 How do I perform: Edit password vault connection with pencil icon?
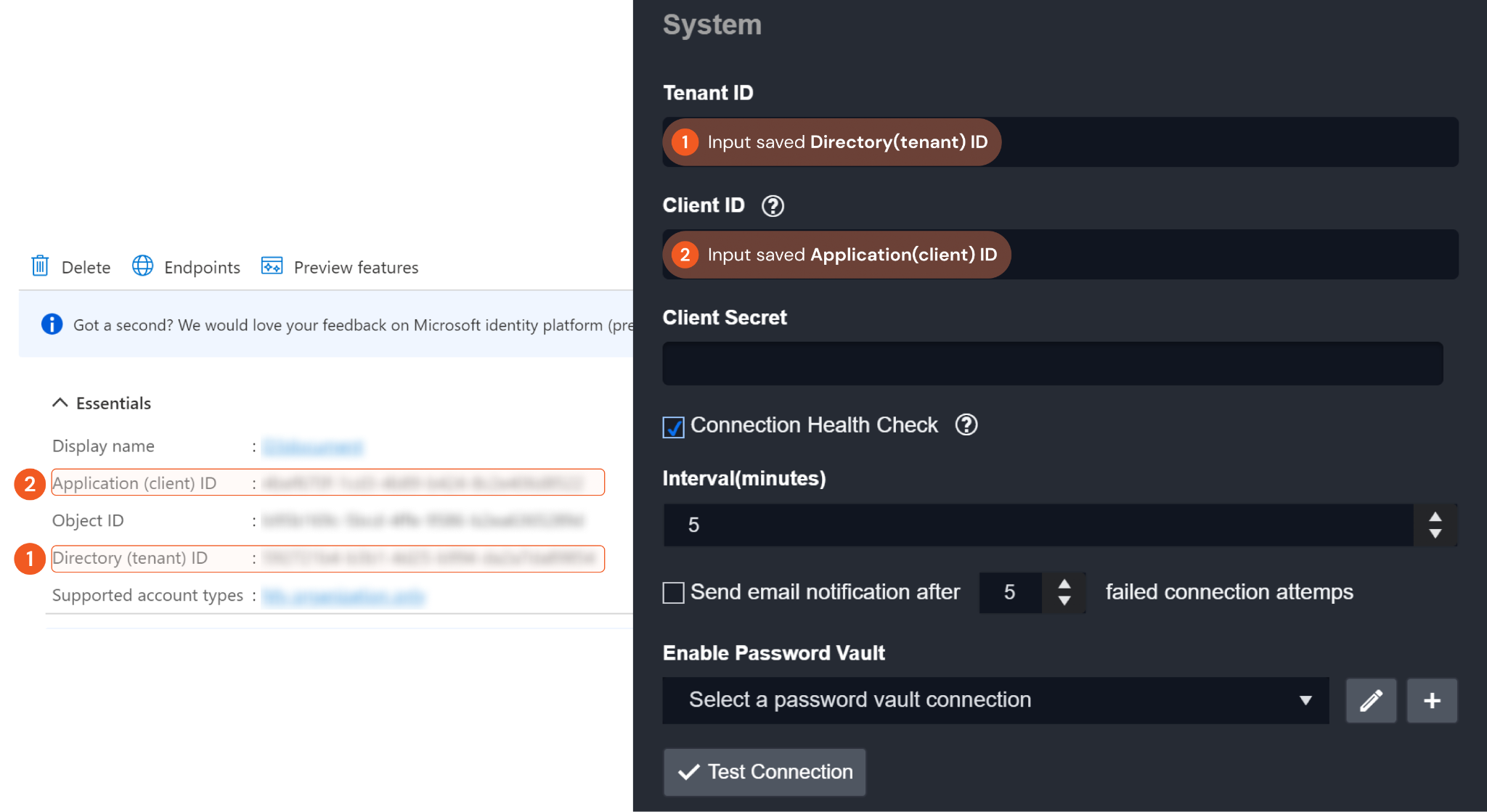(x=1371, y=701)
